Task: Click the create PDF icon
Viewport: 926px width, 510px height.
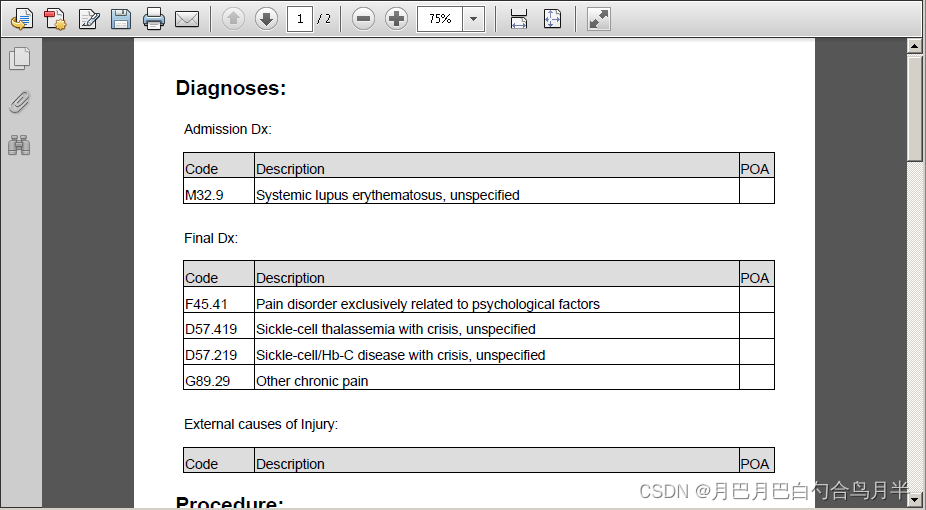Action: tap(55, 19)
